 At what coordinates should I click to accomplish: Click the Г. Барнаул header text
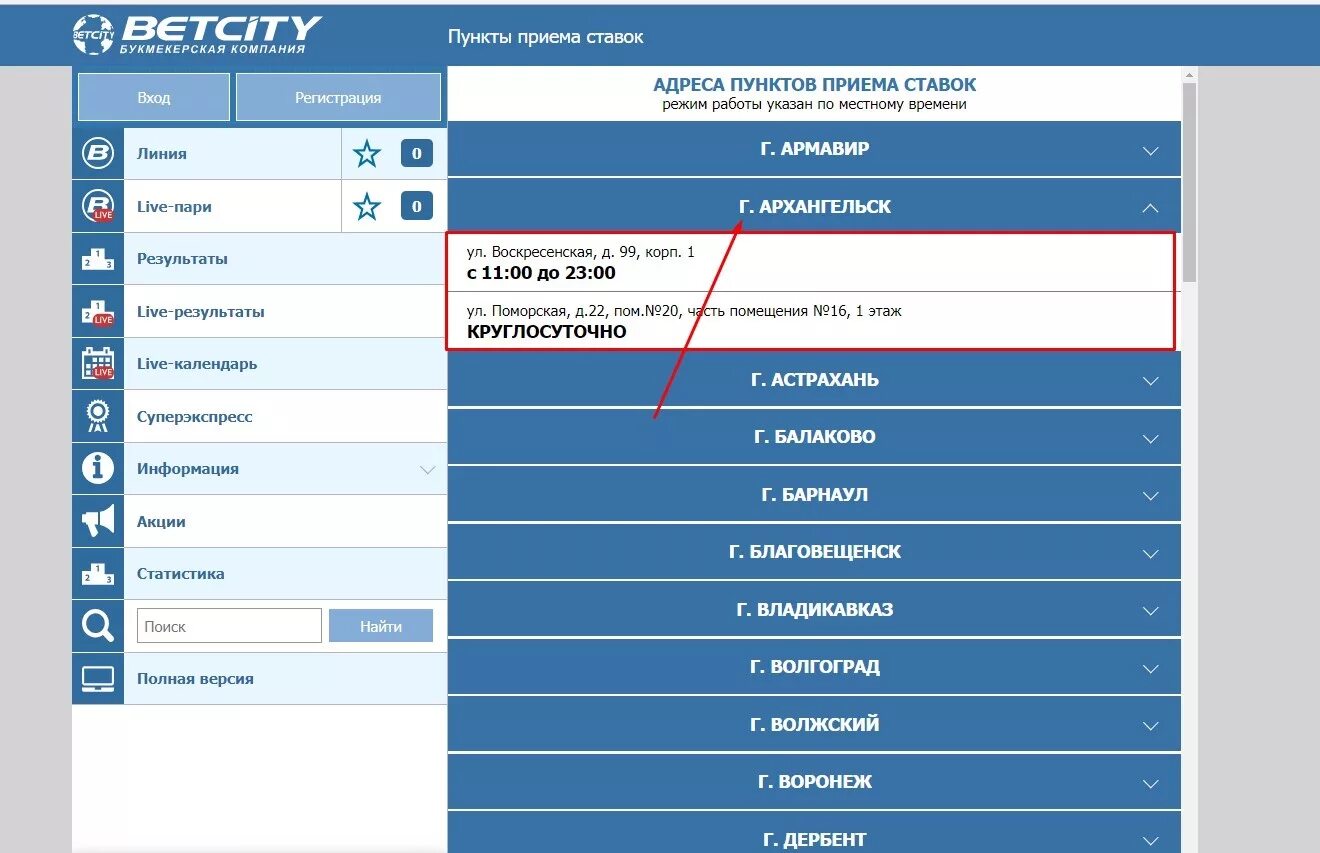[815, 495]
